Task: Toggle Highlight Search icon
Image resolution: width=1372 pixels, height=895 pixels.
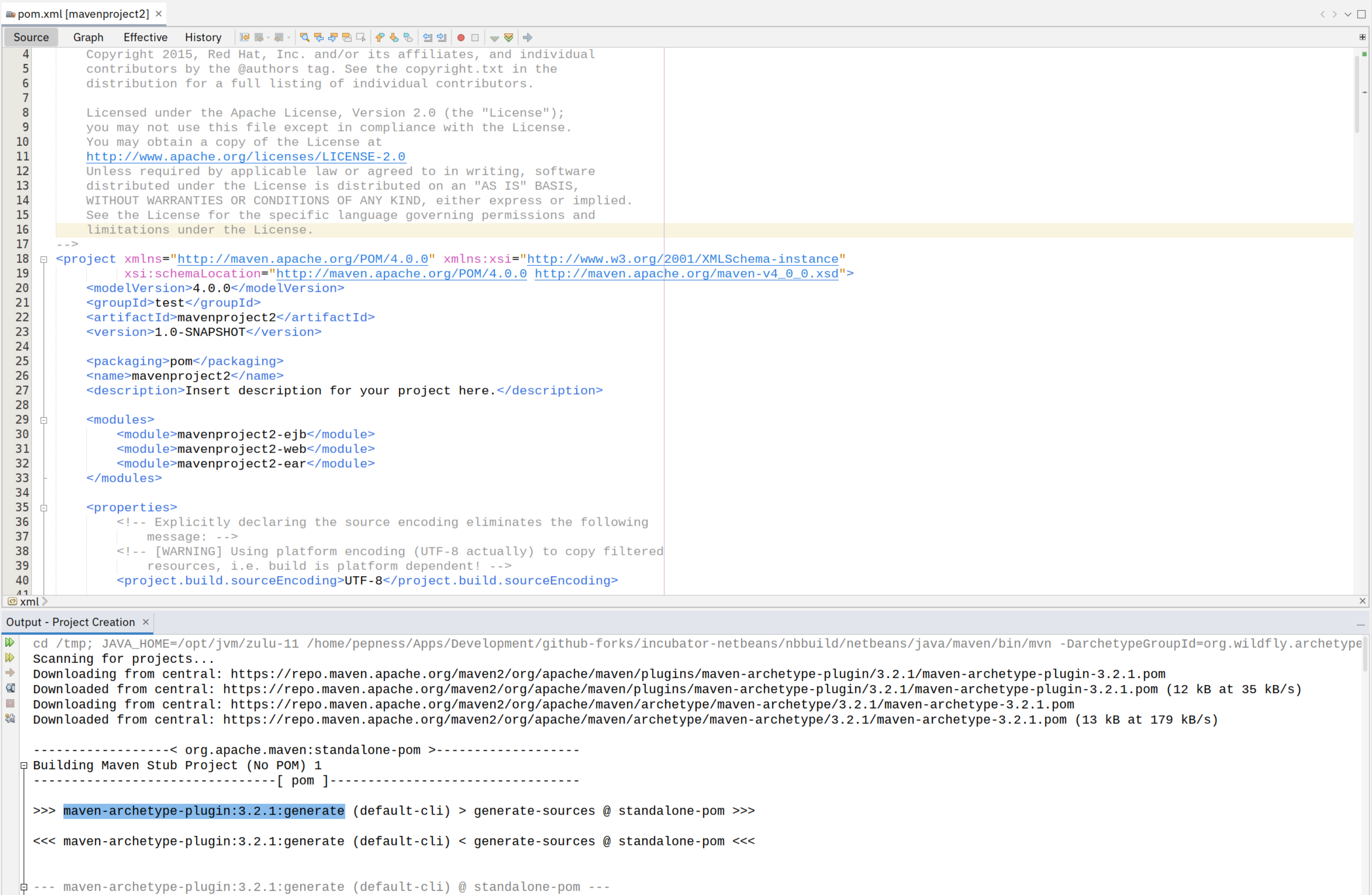Action: [347, 37]
